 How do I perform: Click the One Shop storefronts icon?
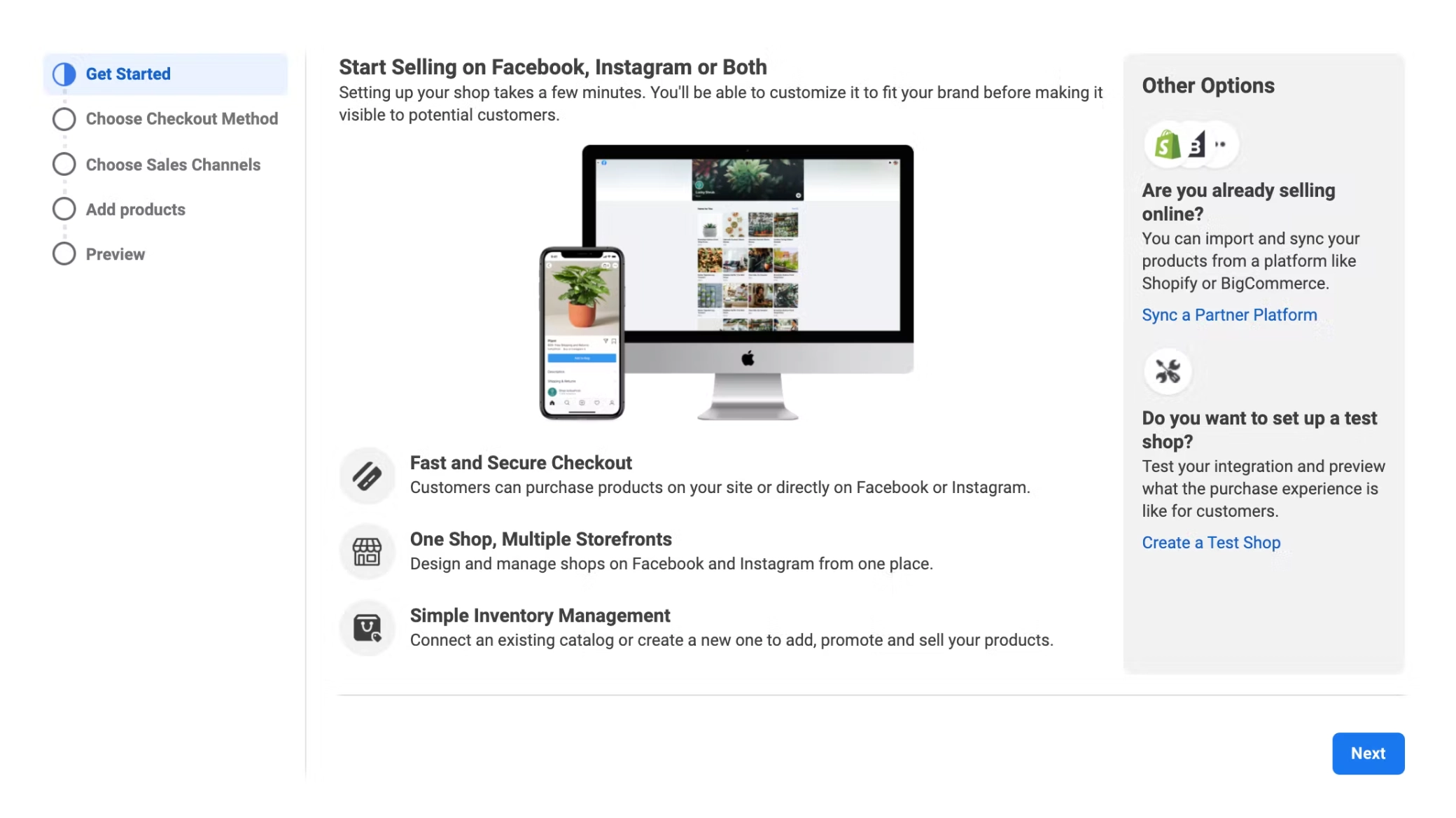[x=367, y=551]
